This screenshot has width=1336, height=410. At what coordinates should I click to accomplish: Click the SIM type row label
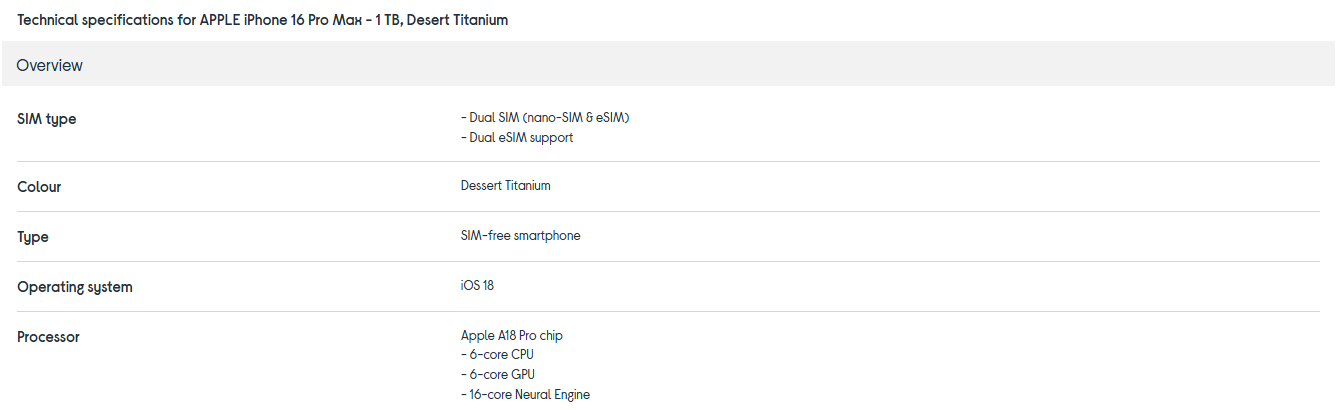(47, 119)
